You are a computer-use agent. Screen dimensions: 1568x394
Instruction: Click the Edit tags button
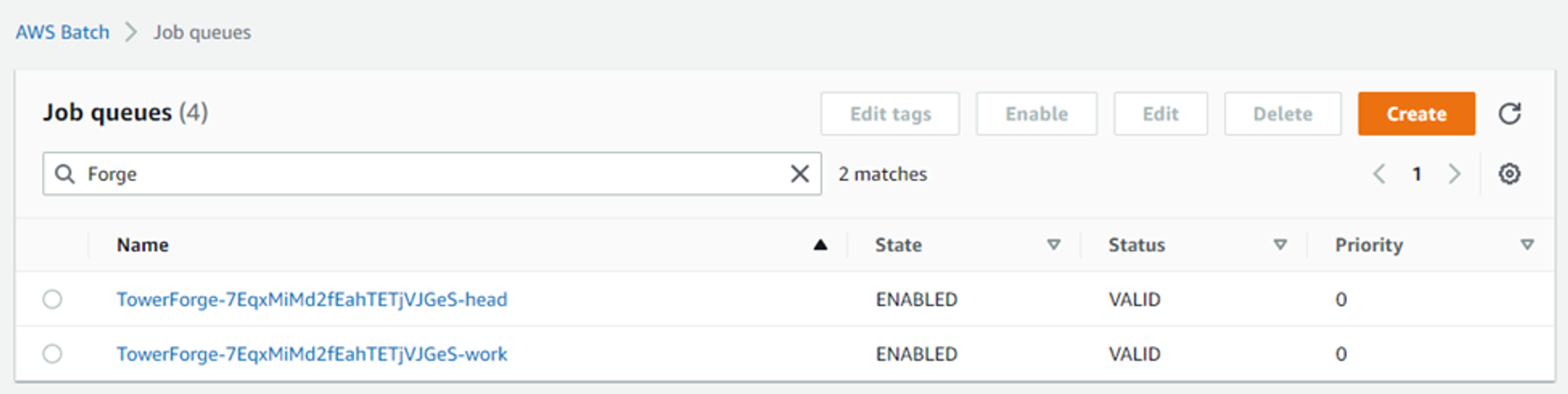(x=890, y=114)
